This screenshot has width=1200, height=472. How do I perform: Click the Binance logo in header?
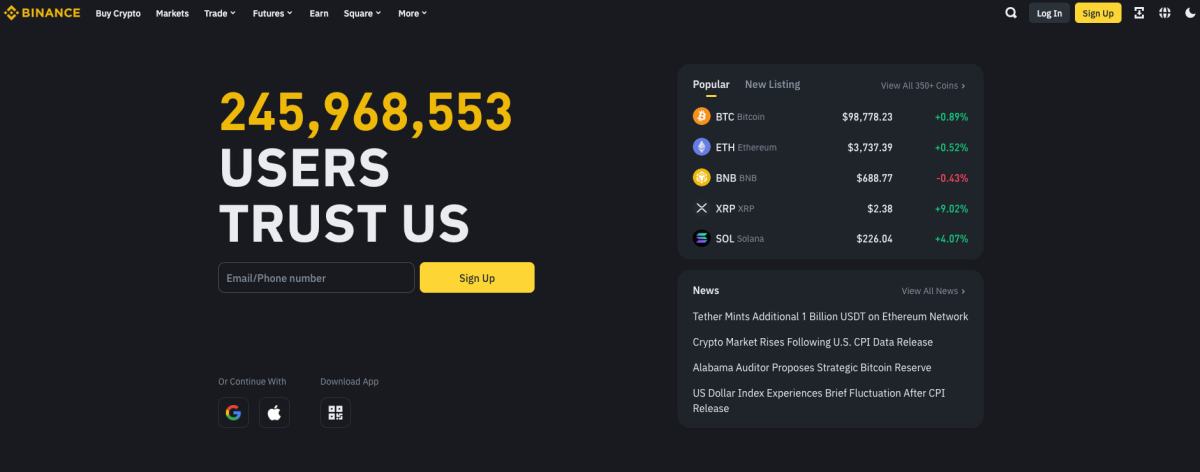point(43,13)
